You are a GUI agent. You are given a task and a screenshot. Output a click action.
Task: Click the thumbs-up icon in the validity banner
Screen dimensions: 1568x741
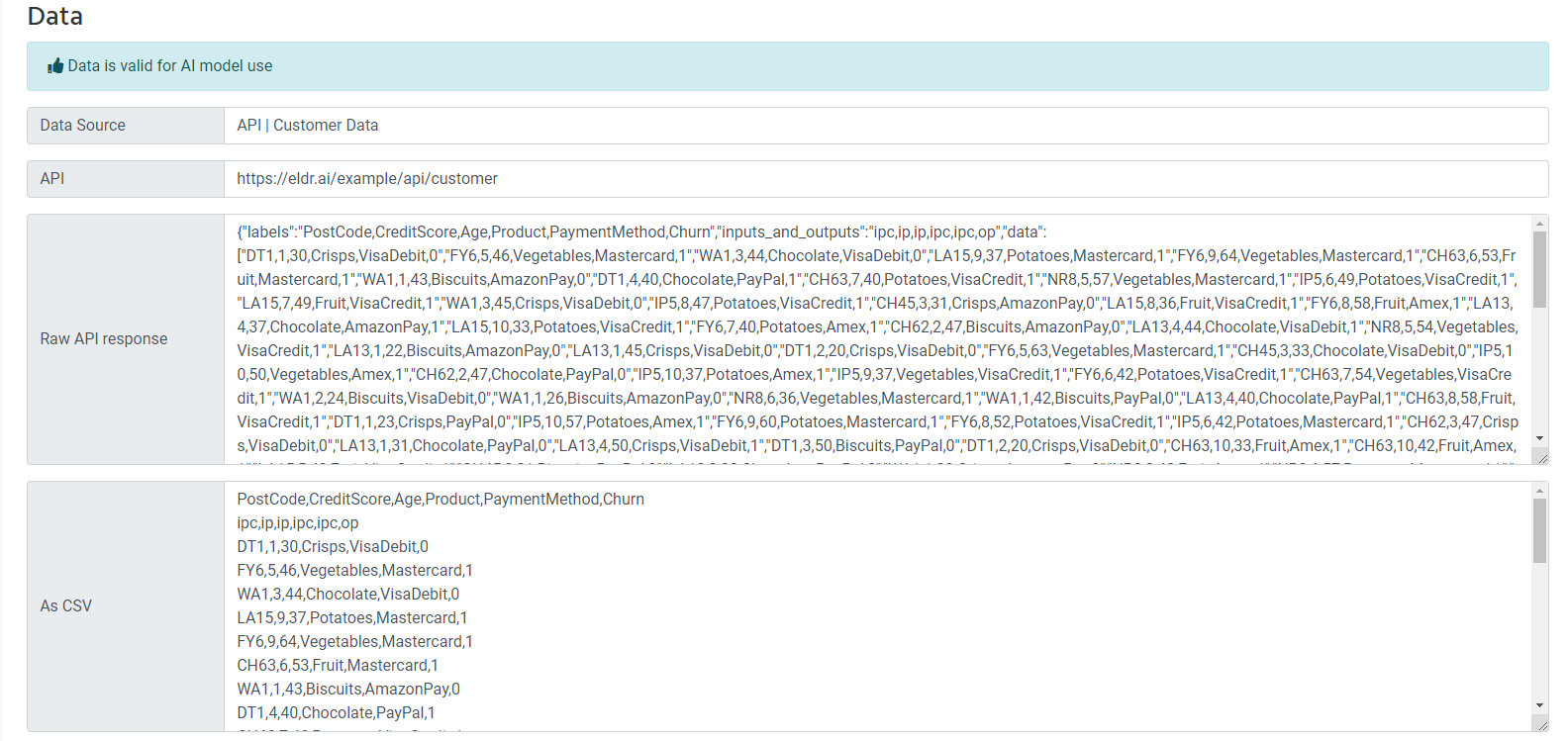click(55, 66)
